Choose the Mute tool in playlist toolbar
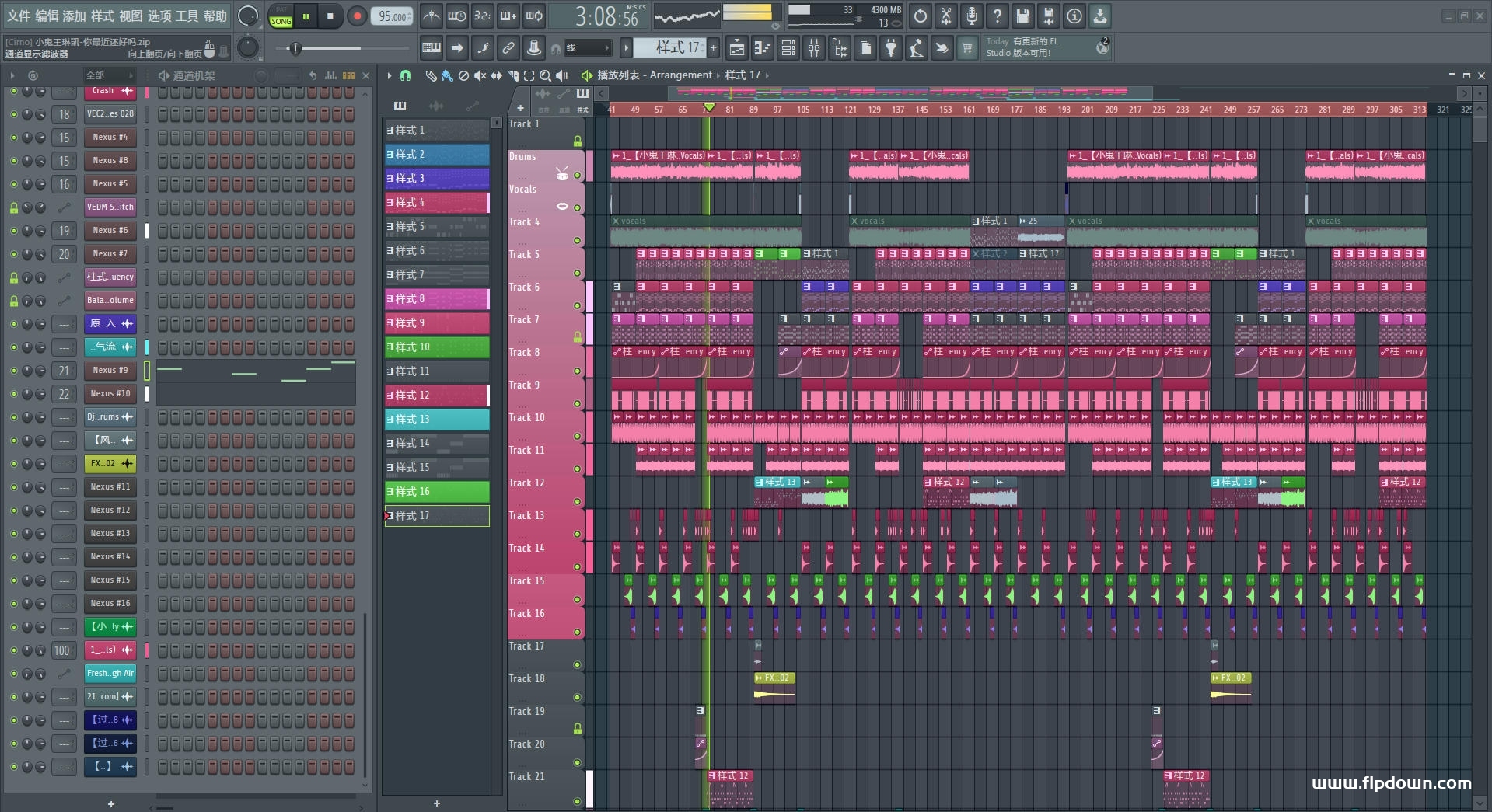 coord(480,75)
